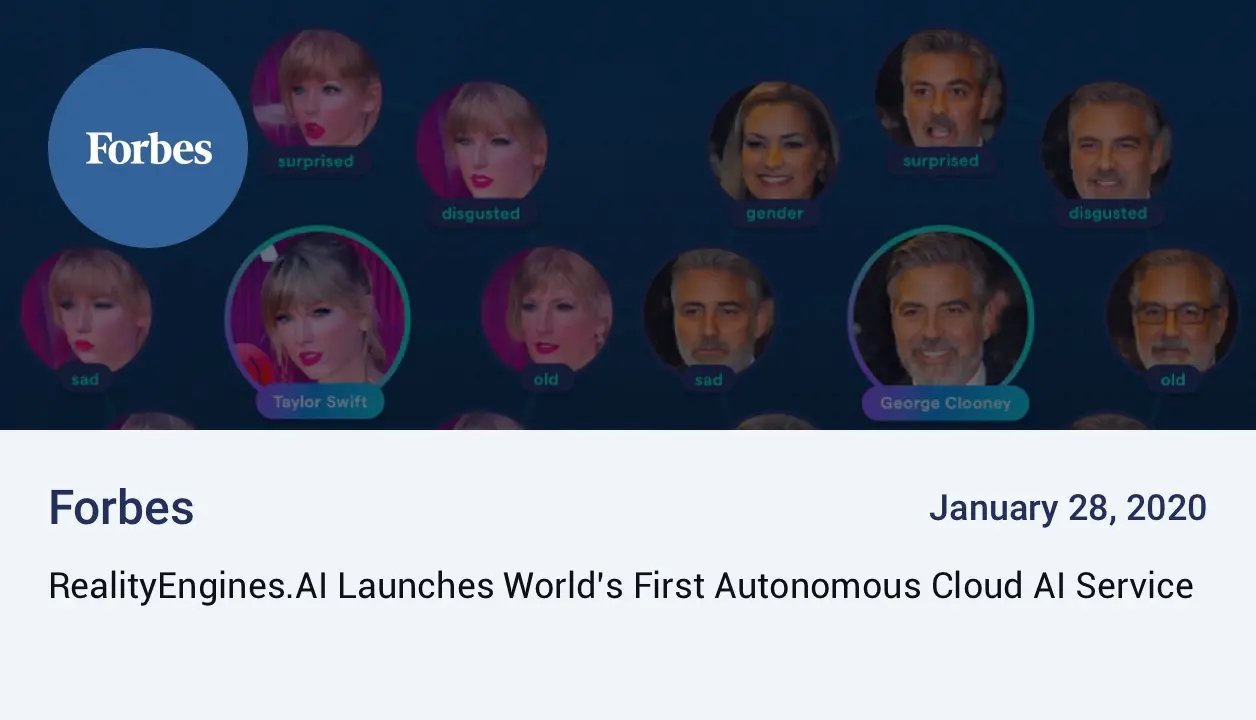Click the round Forbes logo badge
1256x720 pixels.
pyautogui.click(x=148, y=148)
